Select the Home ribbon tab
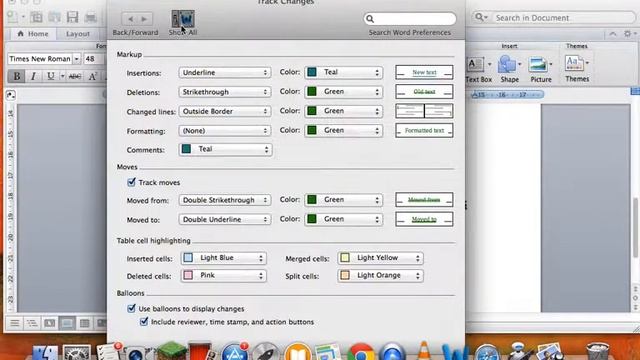The height and width of the screenshot is (360, 640). (x=33, y=34)
